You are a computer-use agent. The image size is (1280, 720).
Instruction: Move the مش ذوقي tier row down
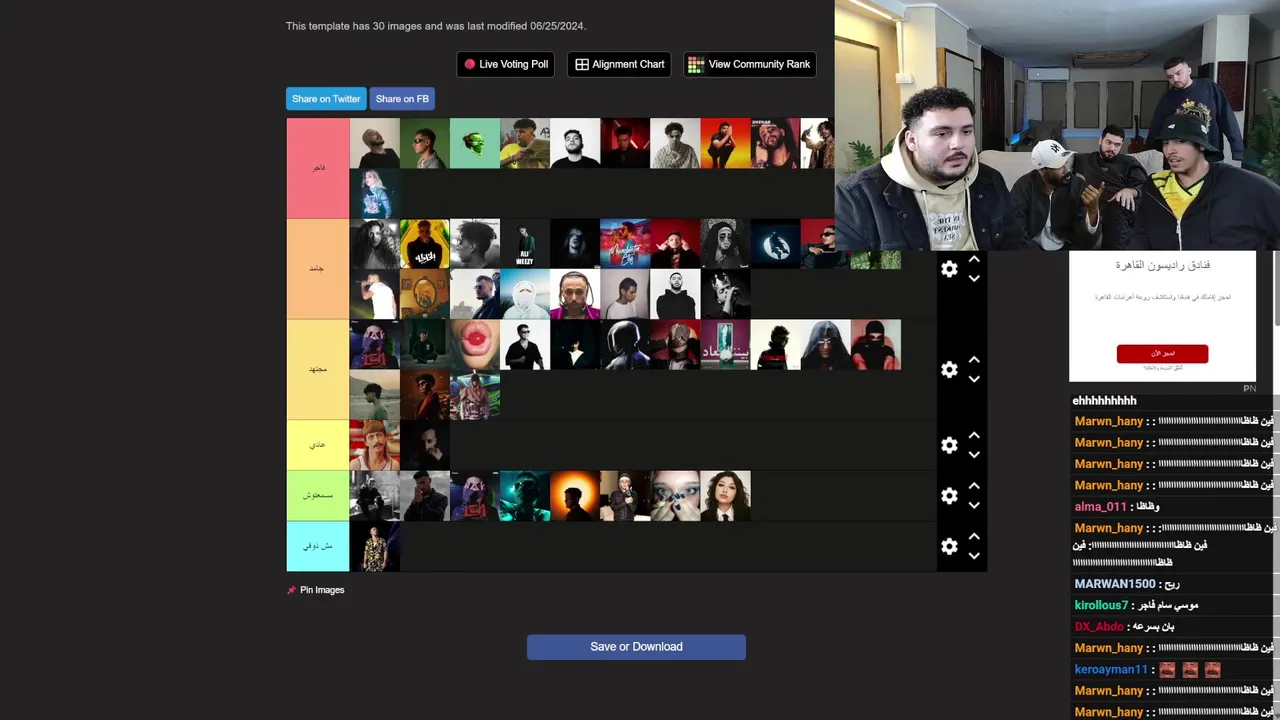[974, 556]
